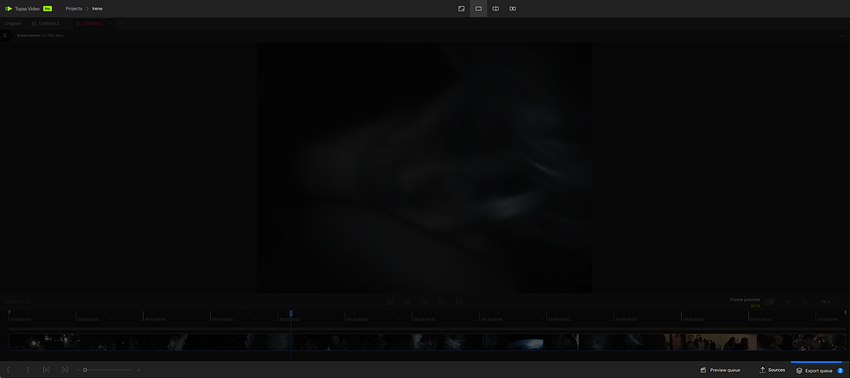Toggle the Frame preview BETA switch
This screenshot has width=850, height=378.
[x=769, y=302]
